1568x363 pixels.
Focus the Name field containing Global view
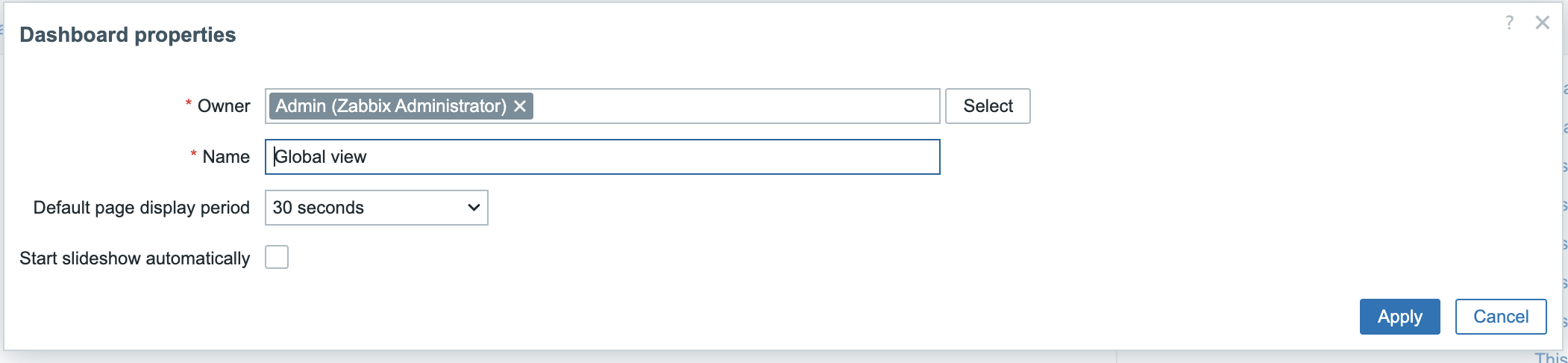tap(602, 157)
